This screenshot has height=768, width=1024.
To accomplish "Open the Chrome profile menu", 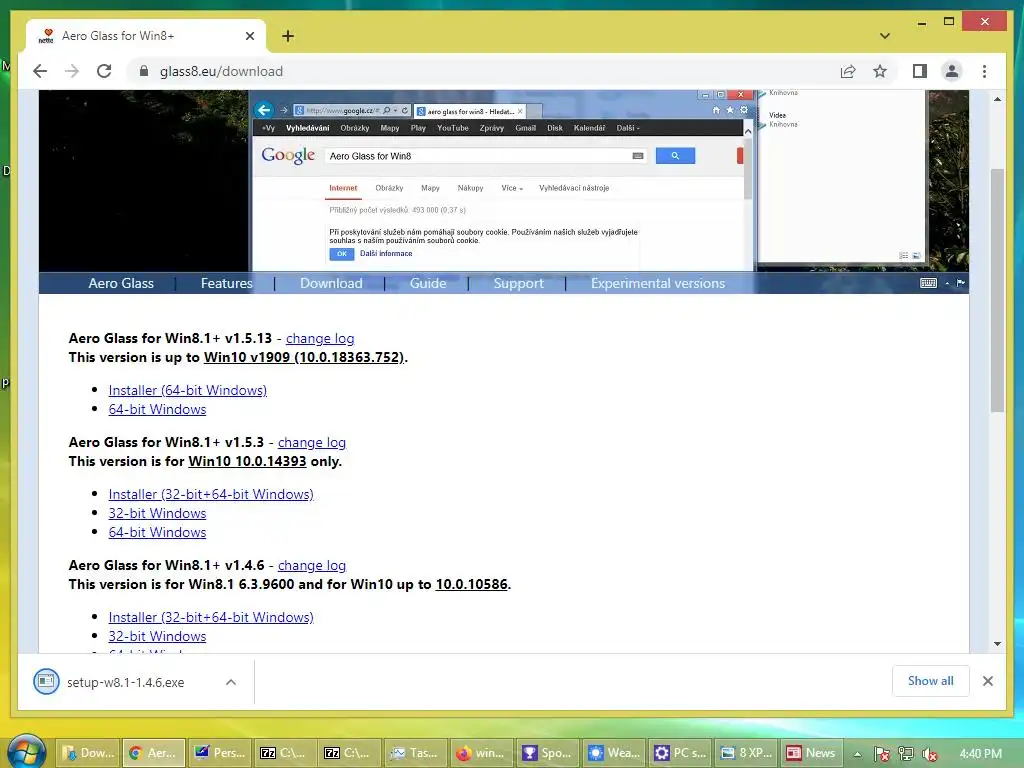I will [x=952, y=71].
